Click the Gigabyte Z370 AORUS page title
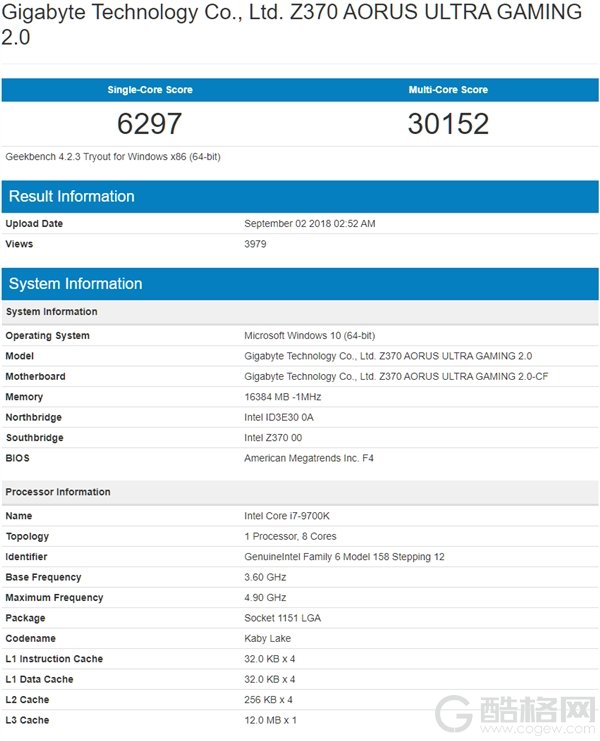Viewport: 600px width, 741px height. (x=291, y=24)
